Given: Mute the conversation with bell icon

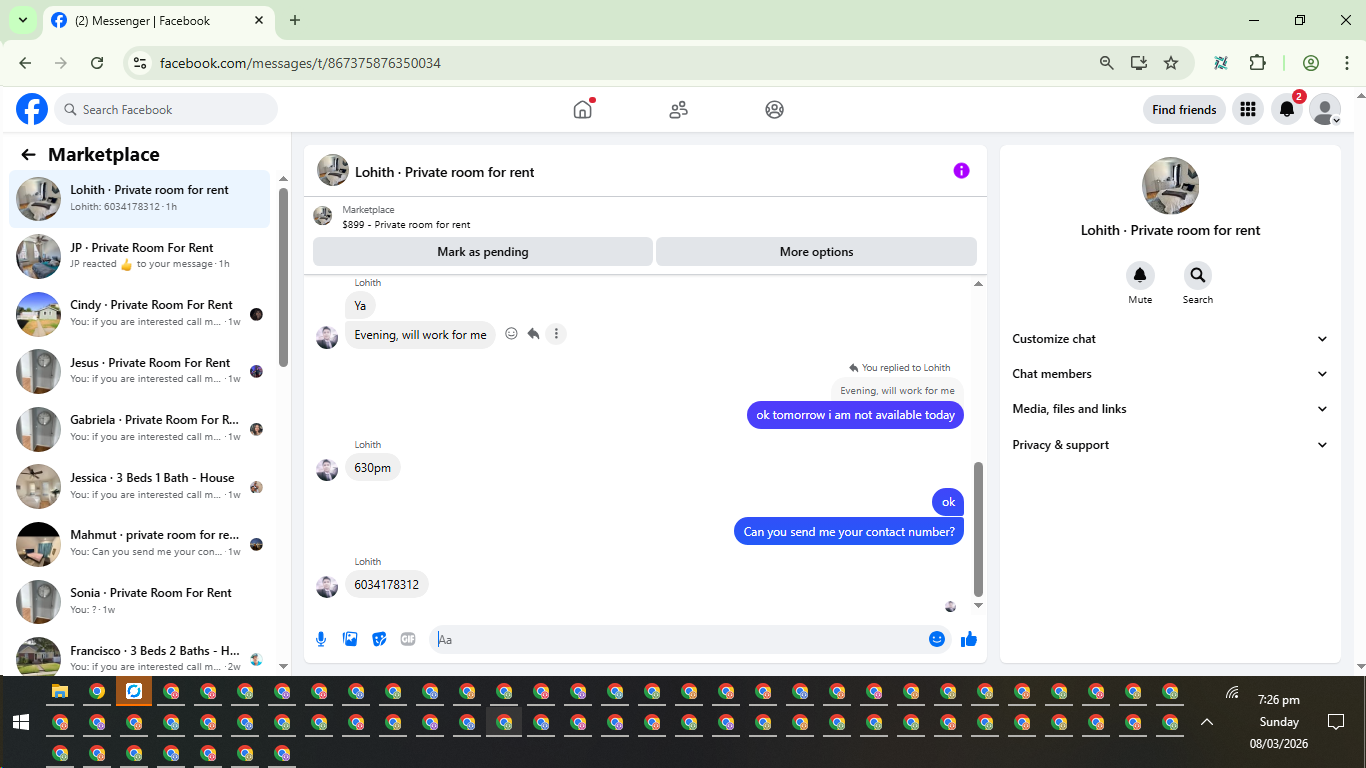Looking at the screenshot, I should click(1140, 276).
